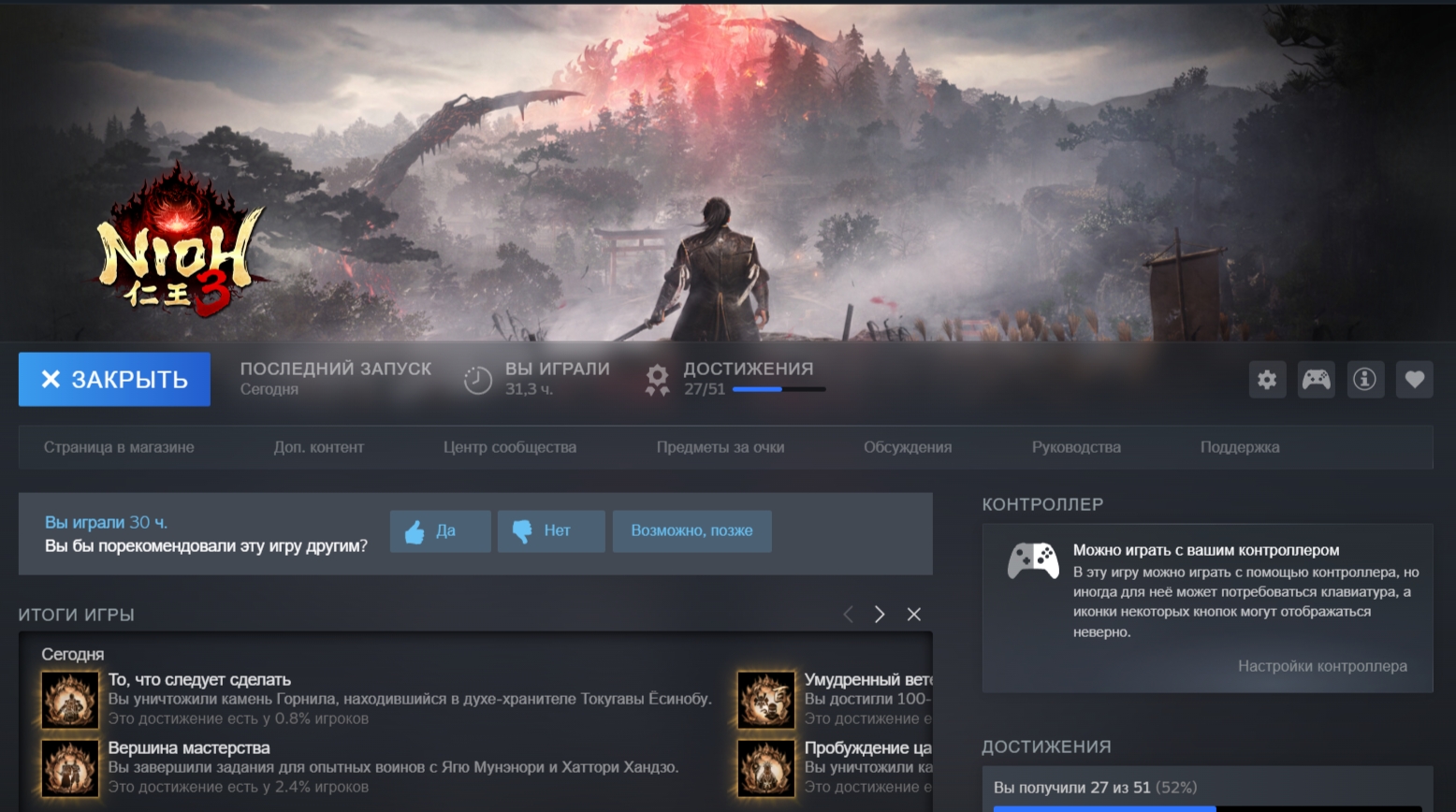Open 'Страница в магазине' tab
This screenshot has height=812, width=1456.
(119, 447)
